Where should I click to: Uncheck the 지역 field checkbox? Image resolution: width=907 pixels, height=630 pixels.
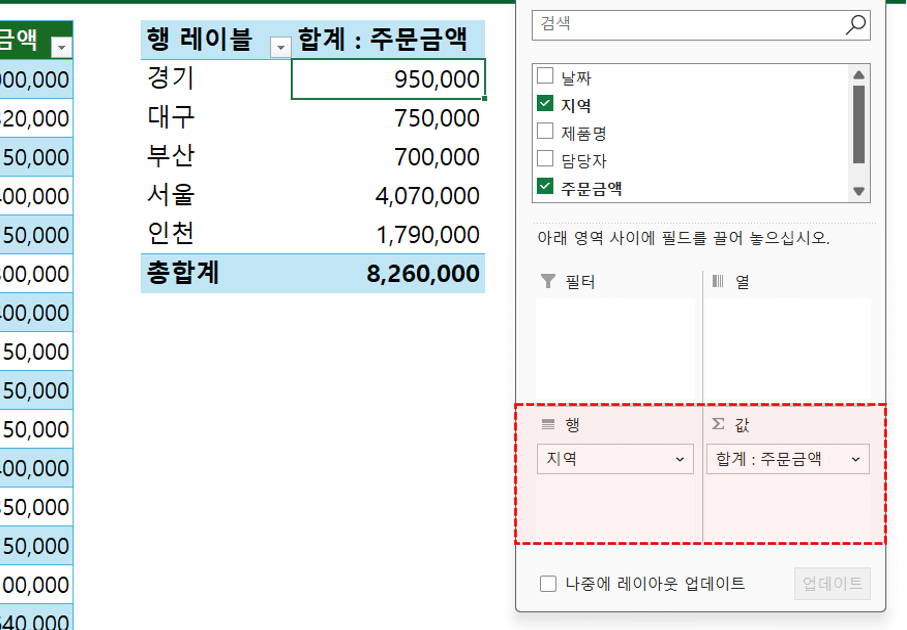[546, 102]
